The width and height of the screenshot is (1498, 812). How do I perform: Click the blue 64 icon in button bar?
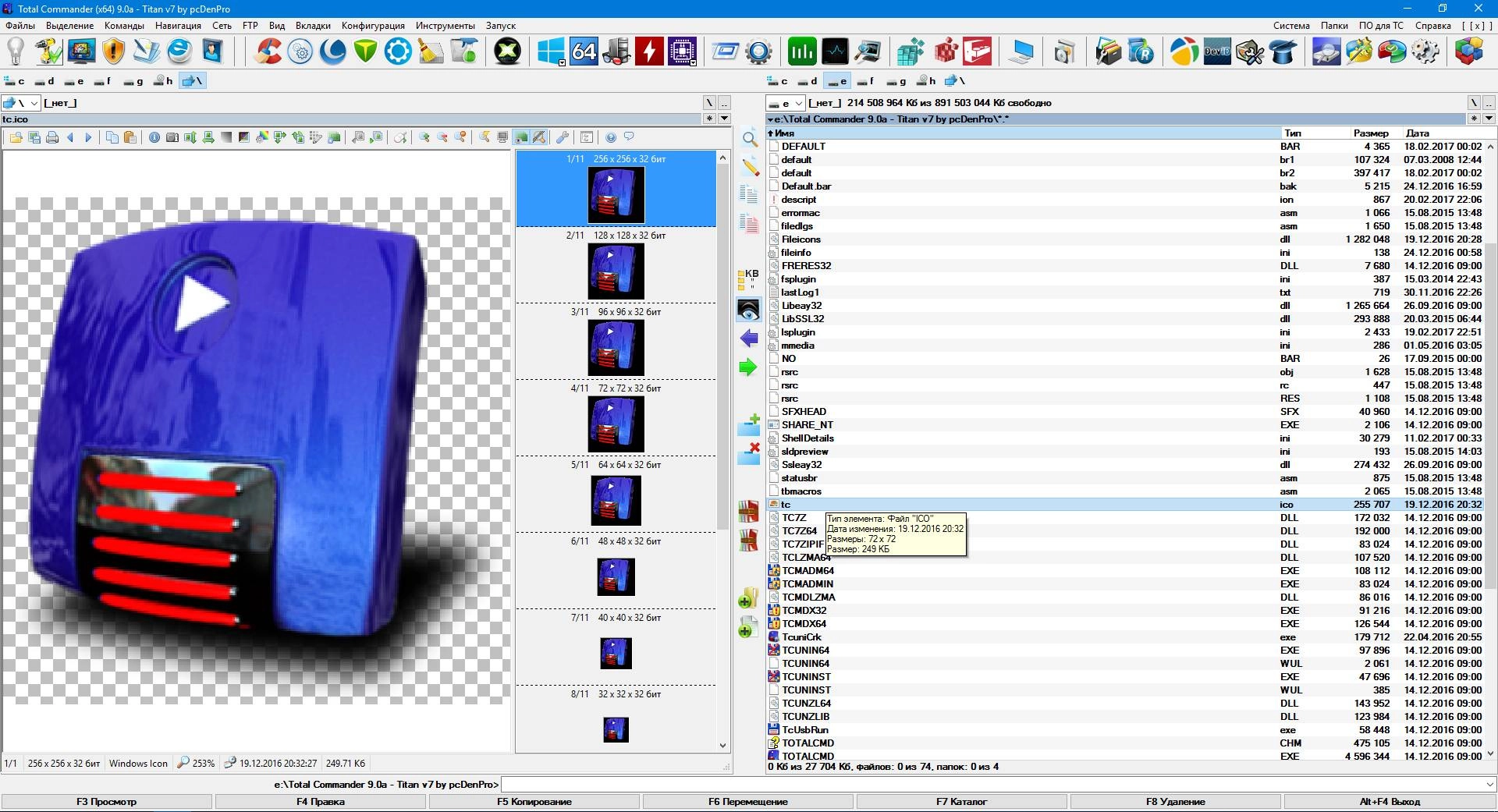click(x=584, y=52)
